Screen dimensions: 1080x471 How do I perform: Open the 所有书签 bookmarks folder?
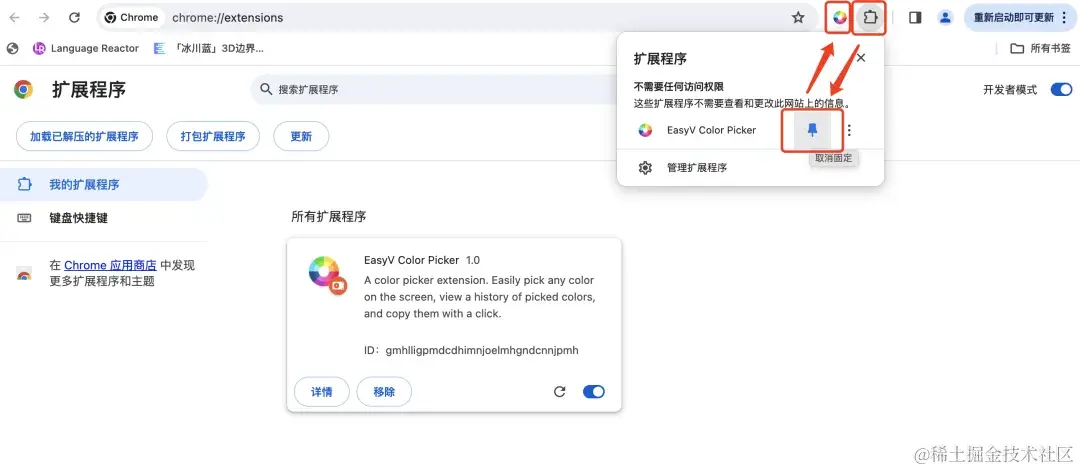click(x=1040, y=48)
